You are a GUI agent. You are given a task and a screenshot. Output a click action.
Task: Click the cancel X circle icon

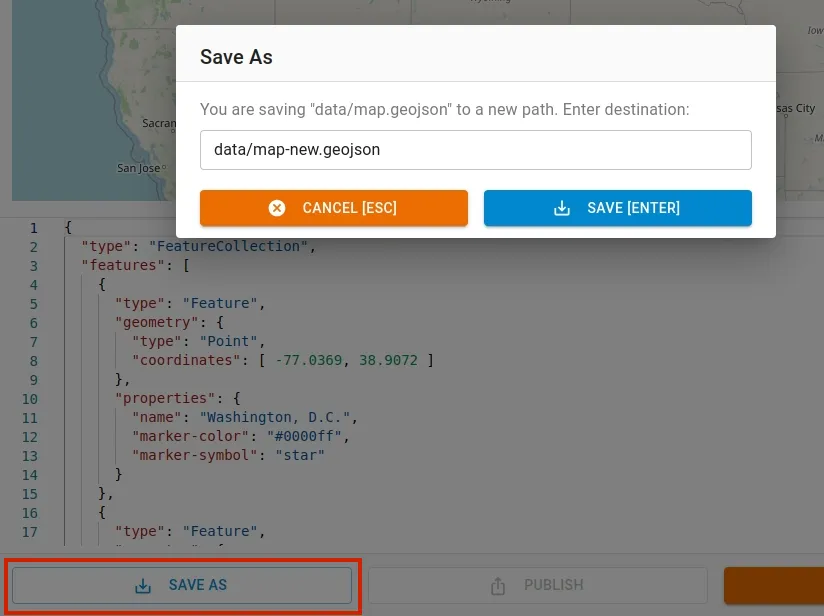click(277, 208)
